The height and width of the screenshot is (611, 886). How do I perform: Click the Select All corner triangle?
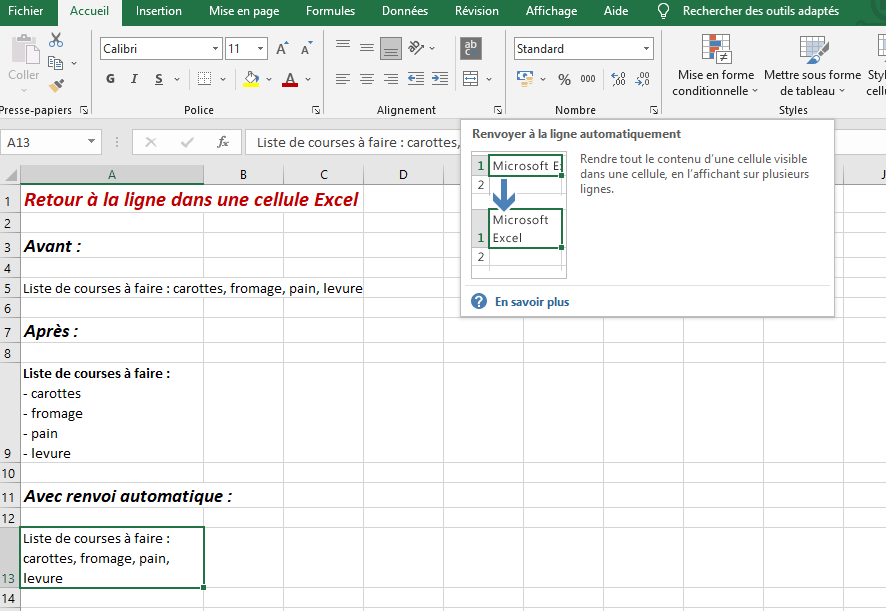[10, 175]
